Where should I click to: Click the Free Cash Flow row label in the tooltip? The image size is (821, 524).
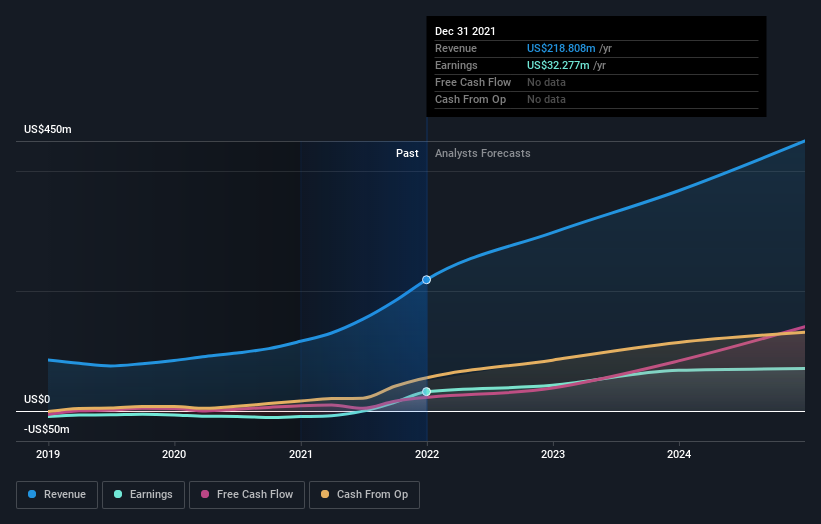pyautogui.click(x=473, y=82)
